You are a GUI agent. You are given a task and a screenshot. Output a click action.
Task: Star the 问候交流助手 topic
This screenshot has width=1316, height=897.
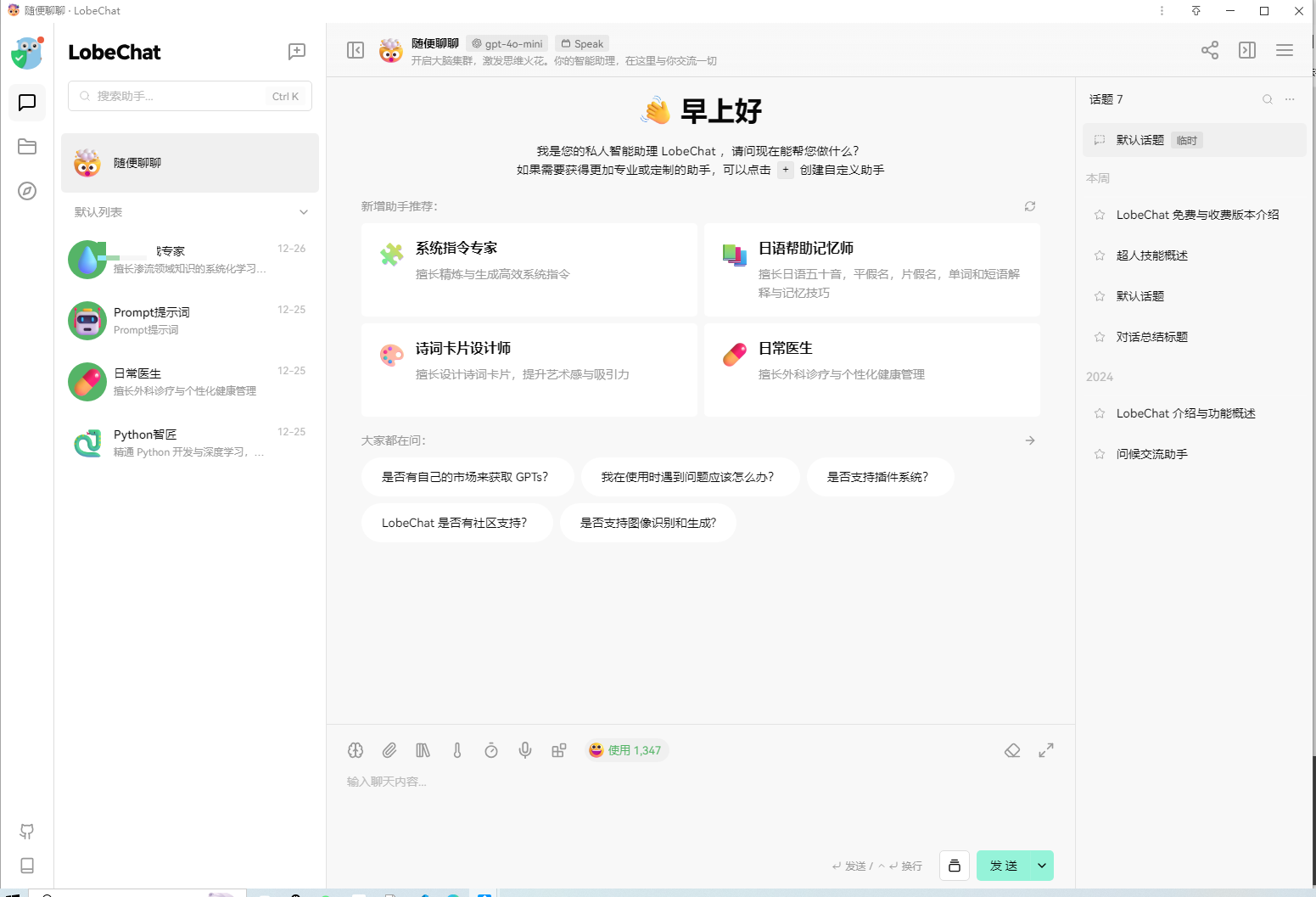(1100, 454)
